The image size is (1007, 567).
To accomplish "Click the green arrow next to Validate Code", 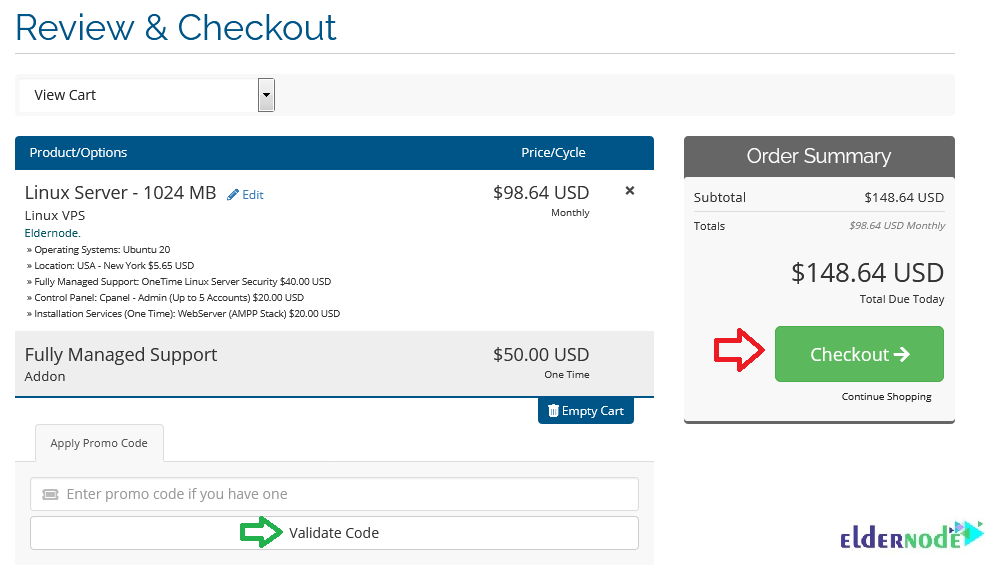I will coord(261,532).
